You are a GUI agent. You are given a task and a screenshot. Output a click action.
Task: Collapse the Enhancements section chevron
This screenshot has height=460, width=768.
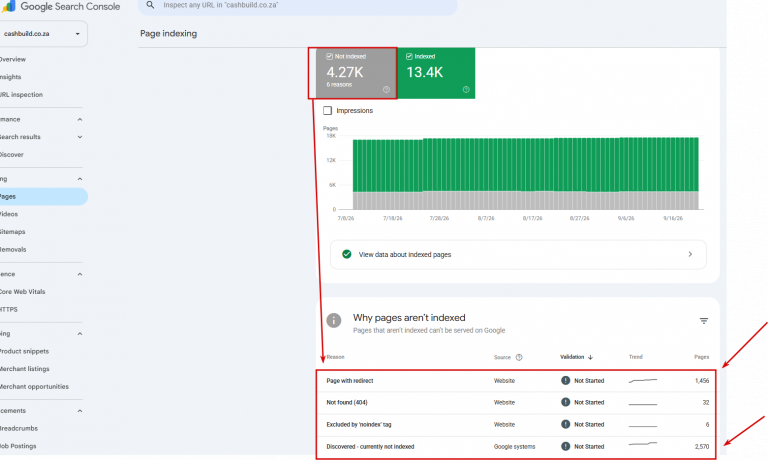tap(80, 411)
